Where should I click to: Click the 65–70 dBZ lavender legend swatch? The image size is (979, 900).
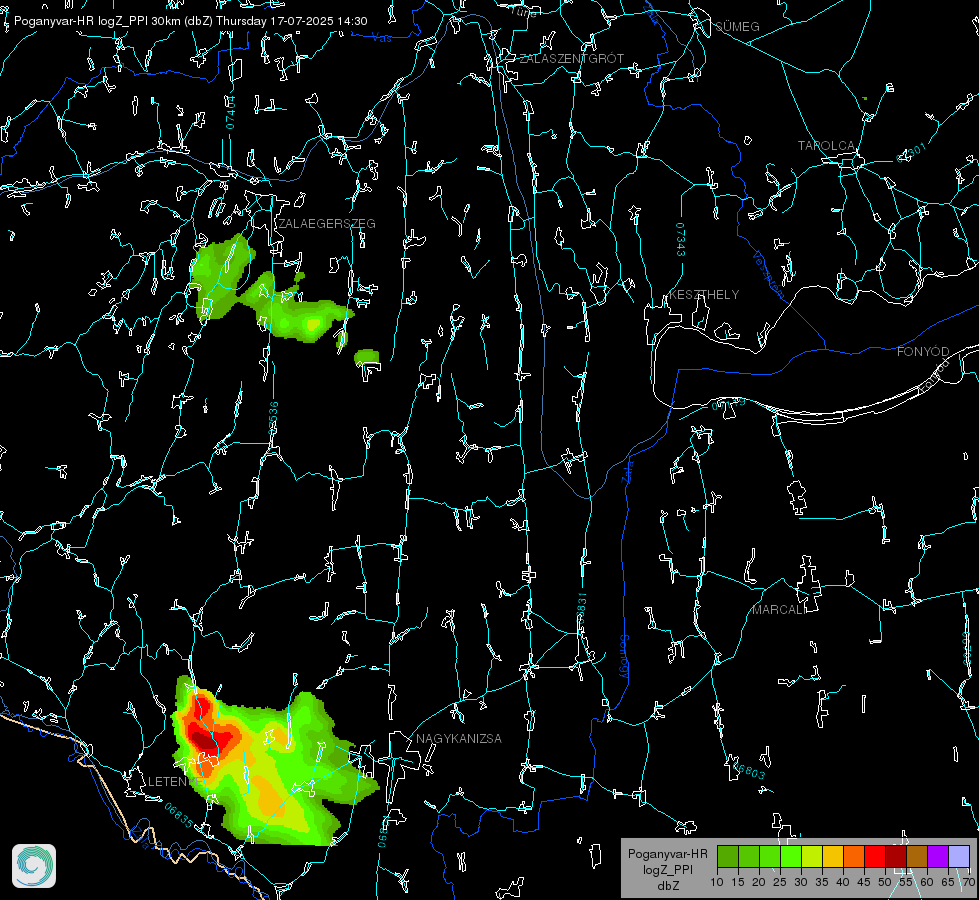pos(959,856)
